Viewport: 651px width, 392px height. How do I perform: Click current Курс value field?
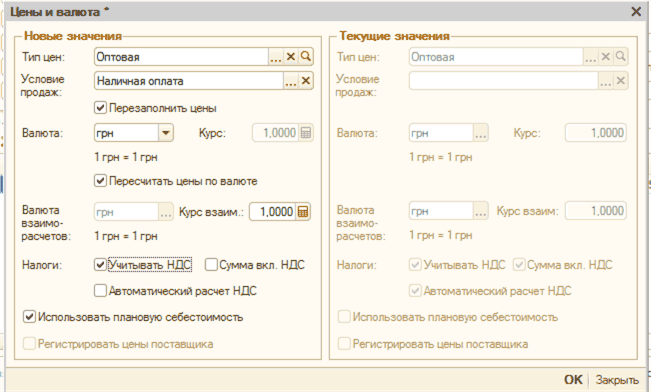click(x=596, y=133)
